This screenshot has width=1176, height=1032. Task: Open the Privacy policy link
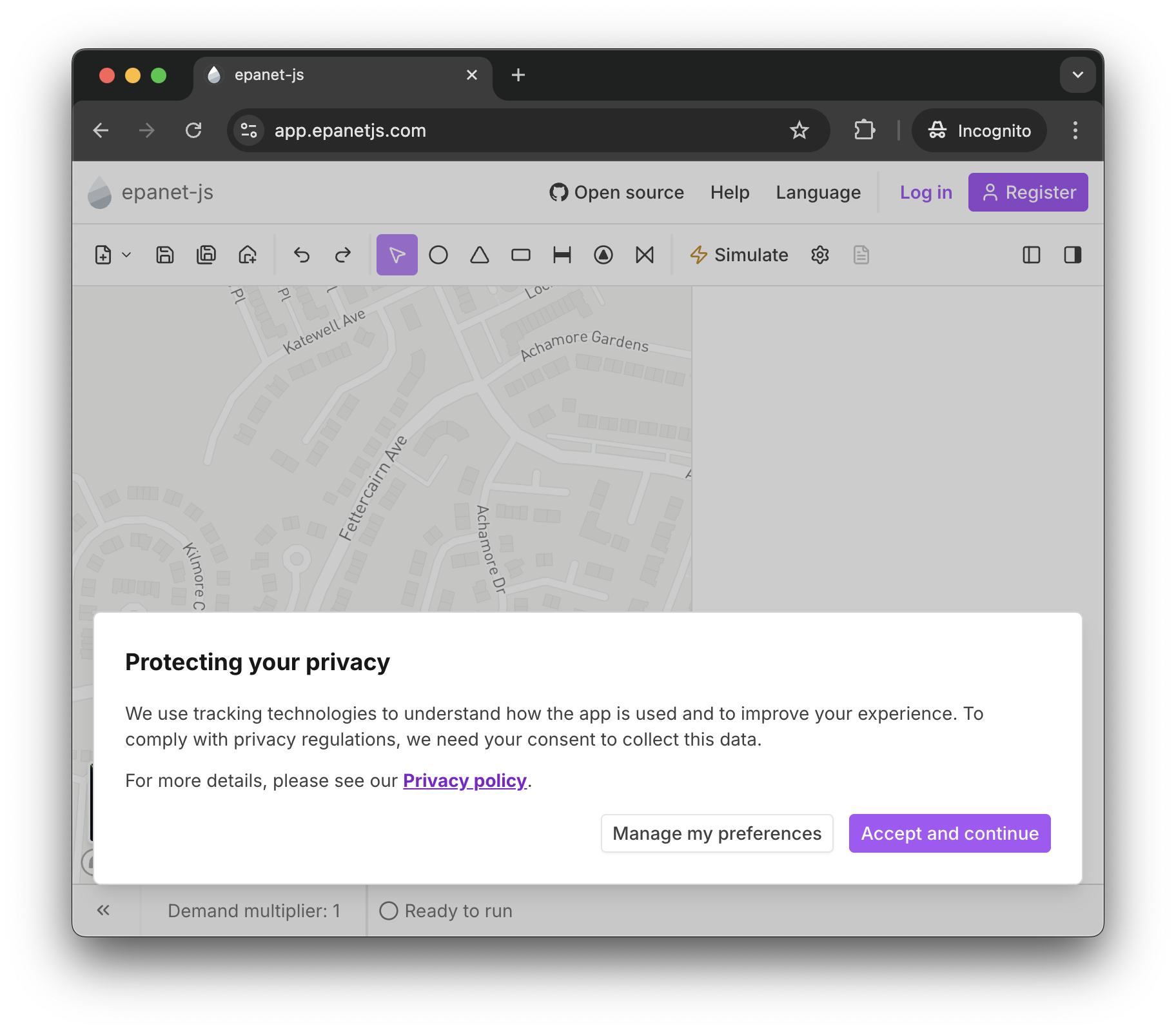coord(465,780)
